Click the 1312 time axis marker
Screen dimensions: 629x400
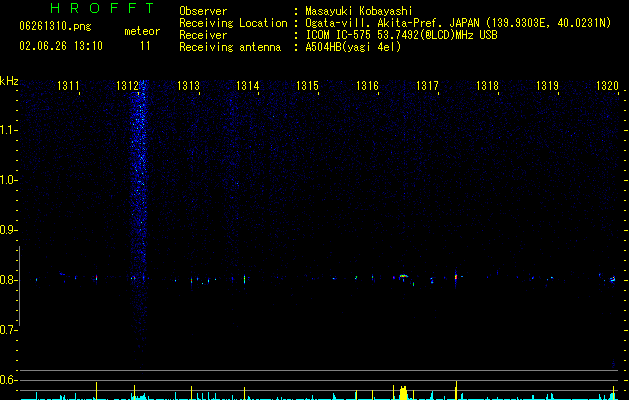pos(128,86)
